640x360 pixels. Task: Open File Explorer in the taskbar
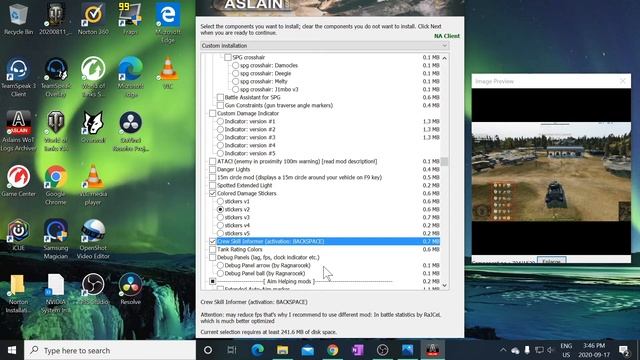click(282, 350)
